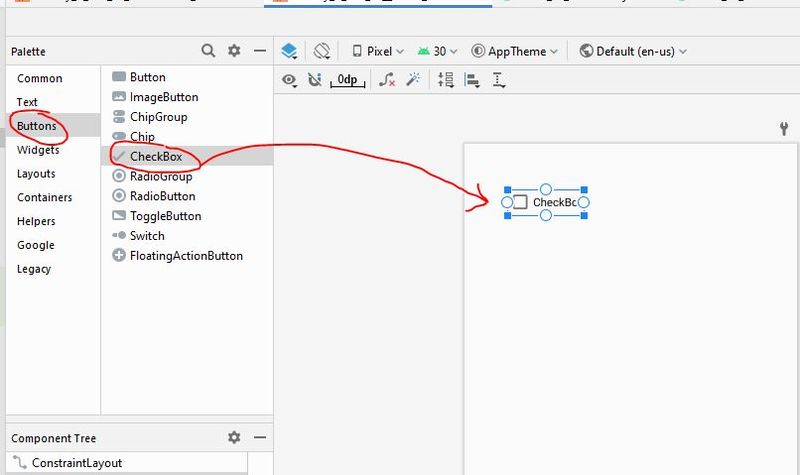Select the Helpers palette category

point(36,221)
